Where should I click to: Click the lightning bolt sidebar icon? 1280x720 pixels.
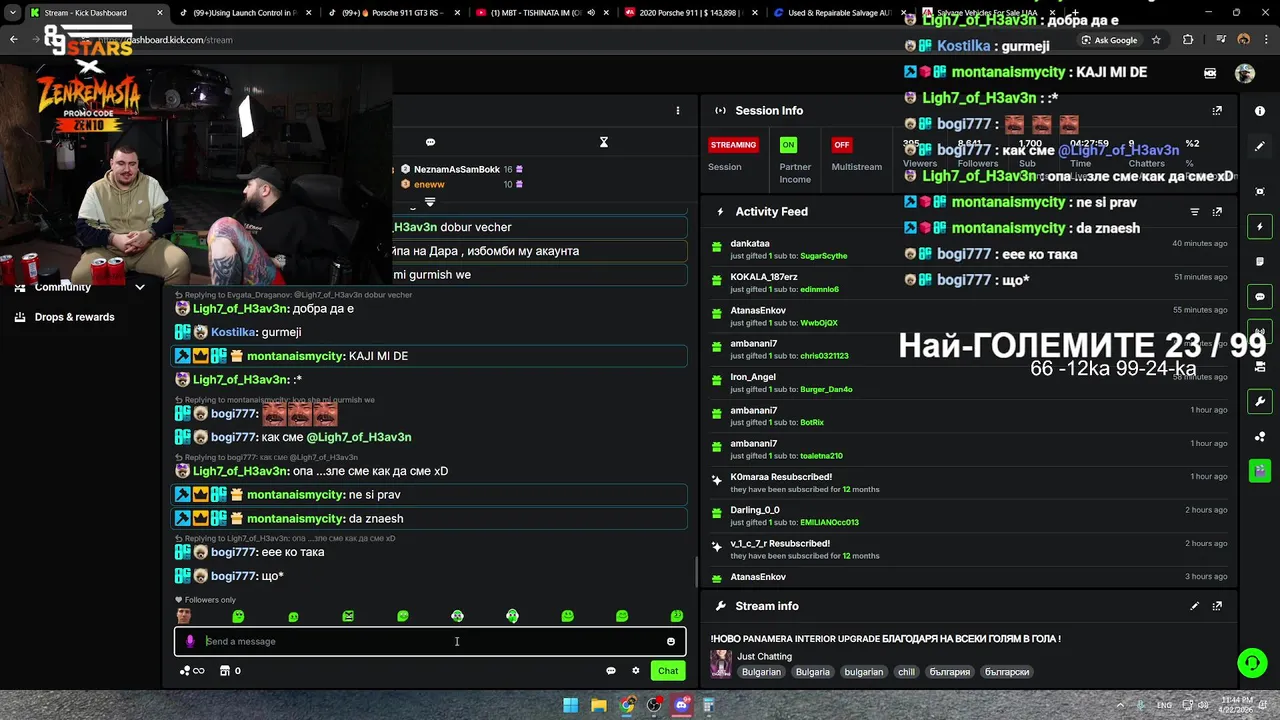1260,227
